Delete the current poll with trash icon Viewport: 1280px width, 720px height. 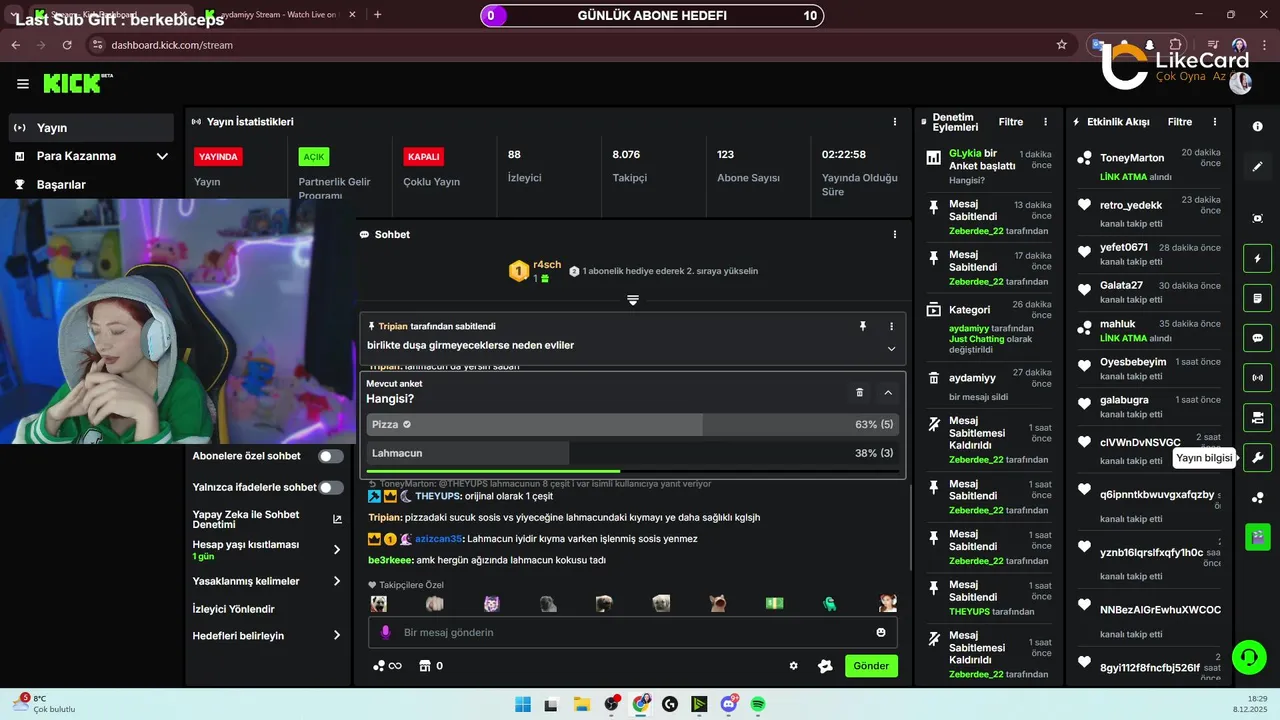[x=860, y=392]
